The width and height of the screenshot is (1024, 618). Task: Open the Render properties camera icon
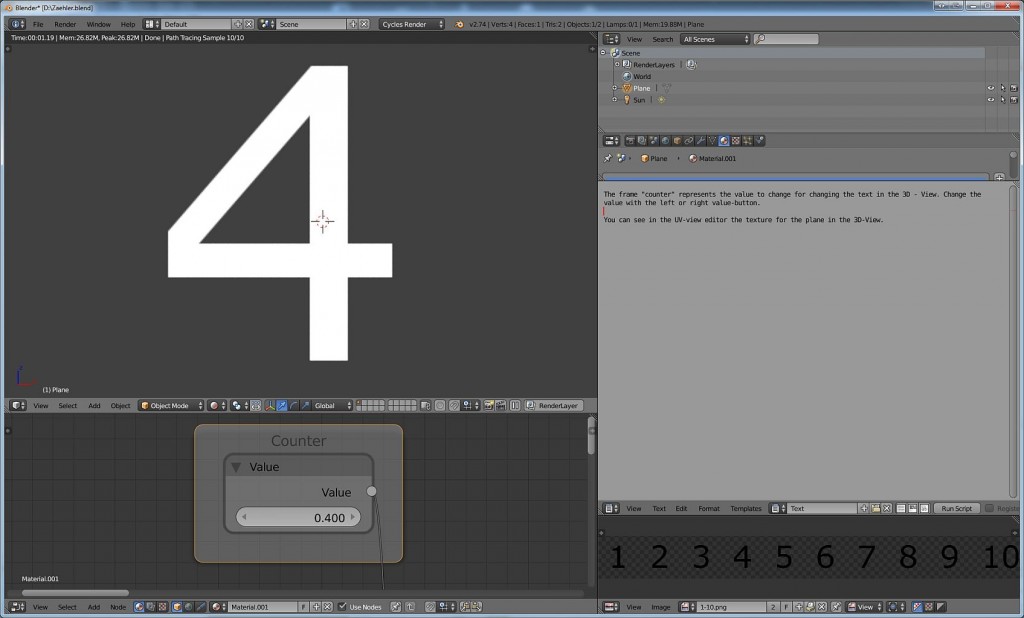[x=630, y=140]
